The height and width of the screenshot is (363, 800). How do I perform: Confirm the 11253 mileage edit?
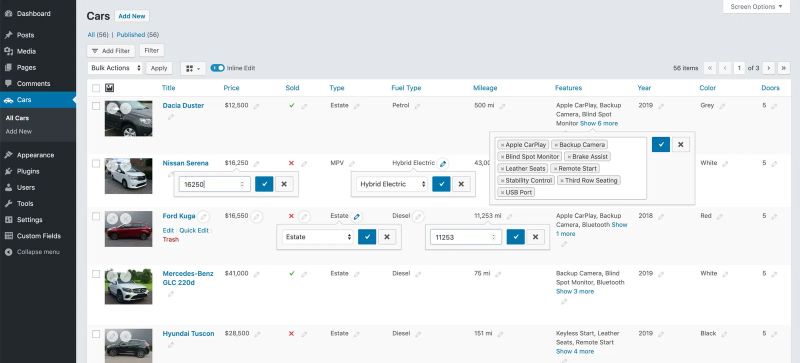coord(515,237)
